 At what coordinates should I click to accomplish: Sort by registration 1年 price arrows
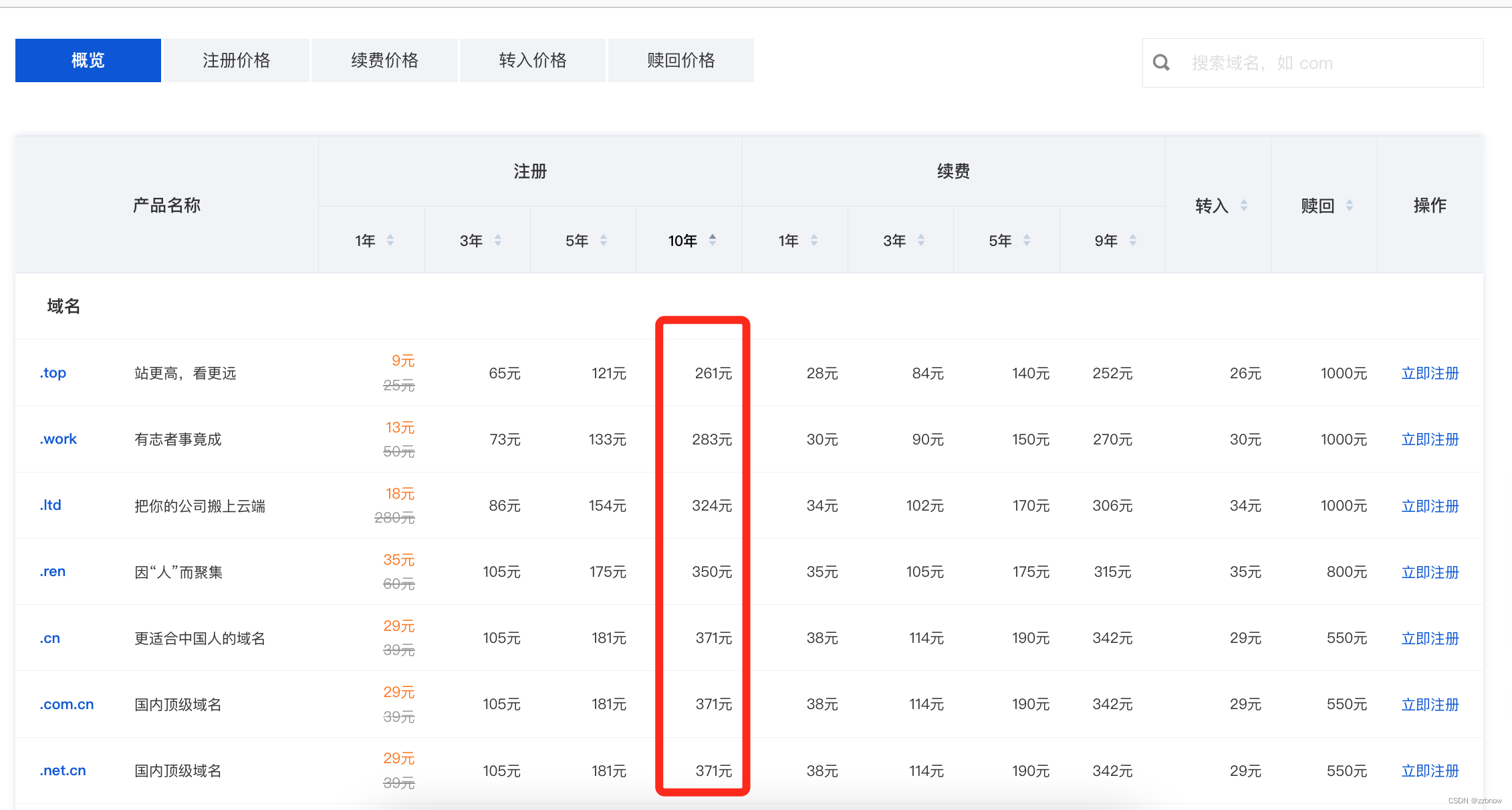pos(390,240)
